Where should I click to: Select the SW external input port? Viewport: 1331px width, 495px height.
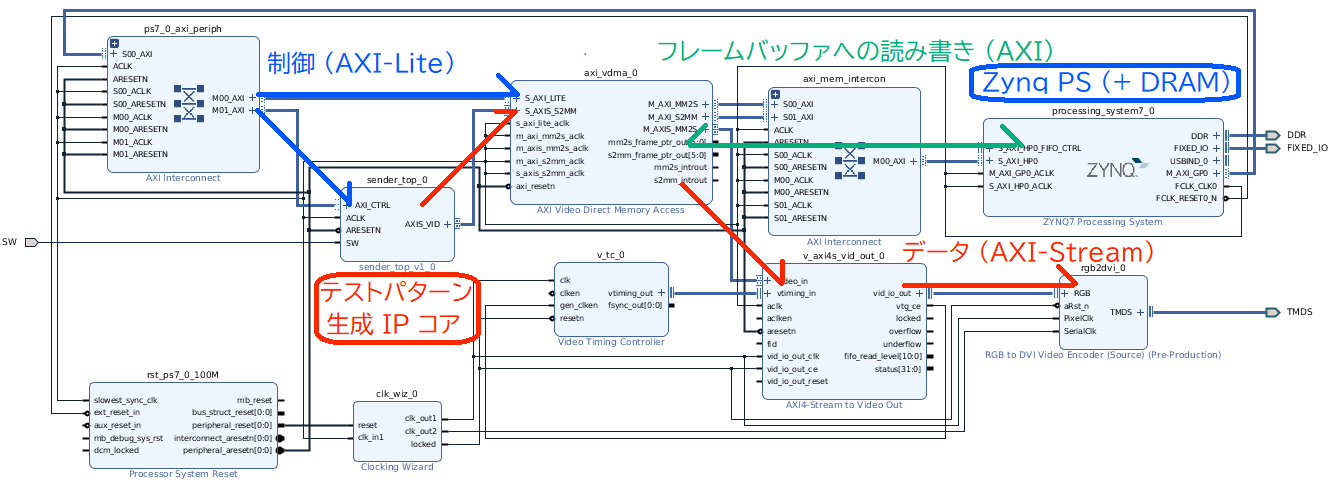click(31, 242)
